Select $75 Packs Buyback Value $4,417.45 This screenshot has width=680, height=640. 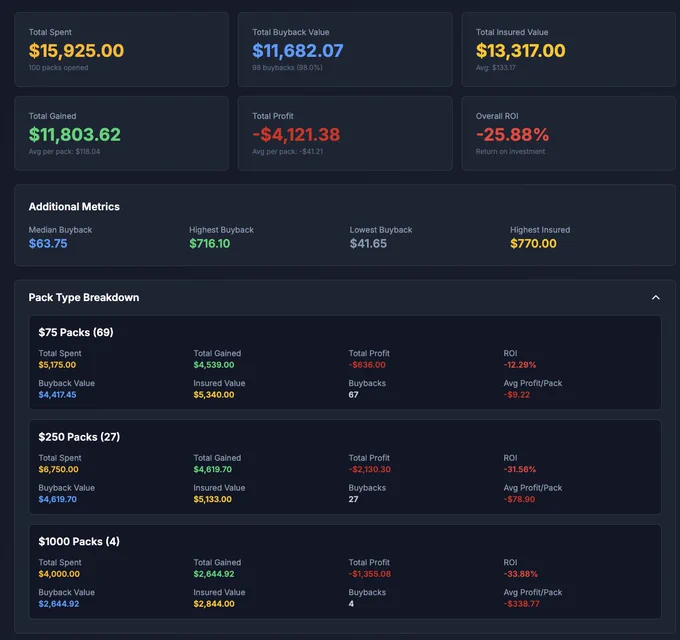57,395
